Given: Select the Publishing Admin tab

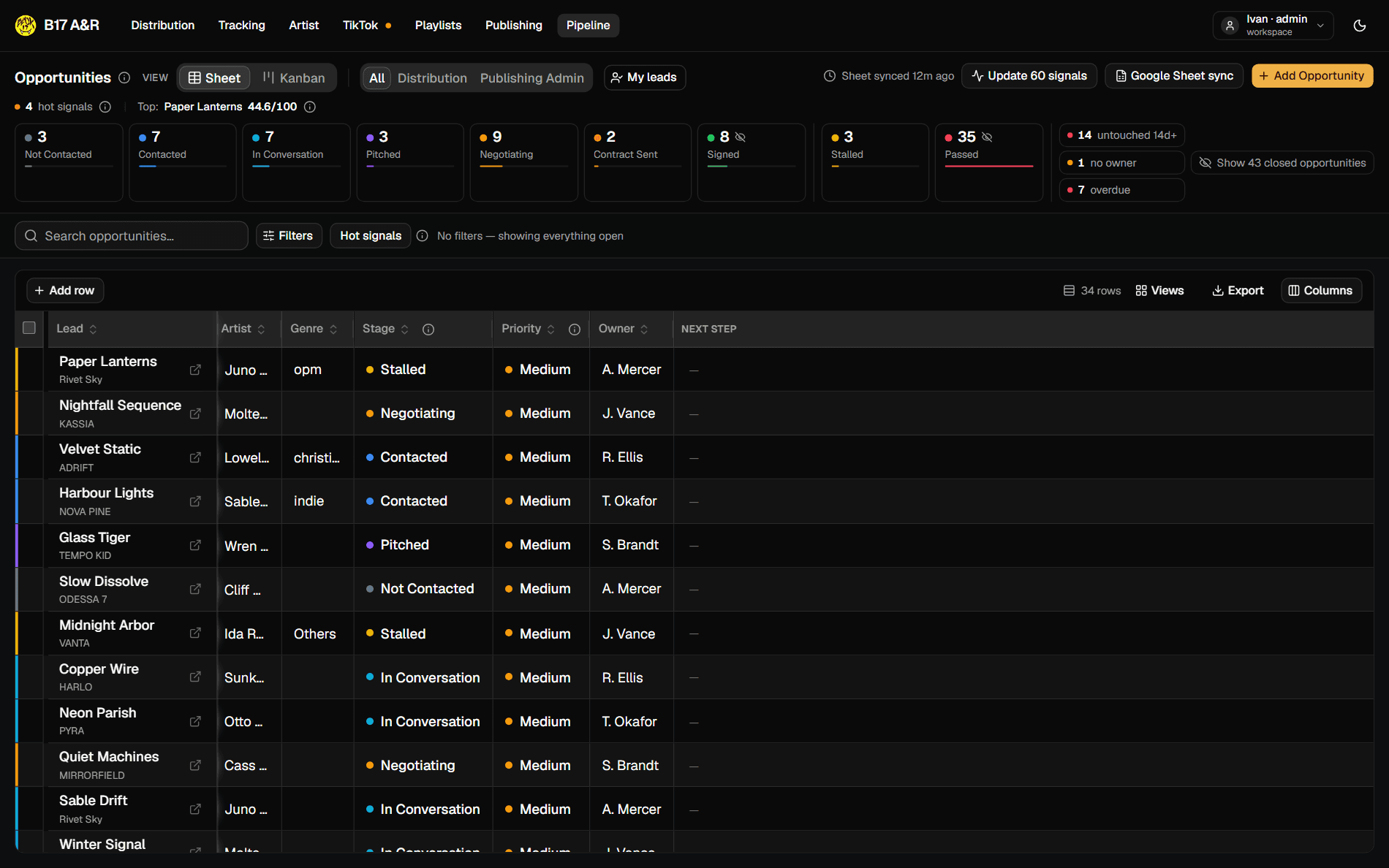Looking at the screenshot, I should tap(532, 78).
